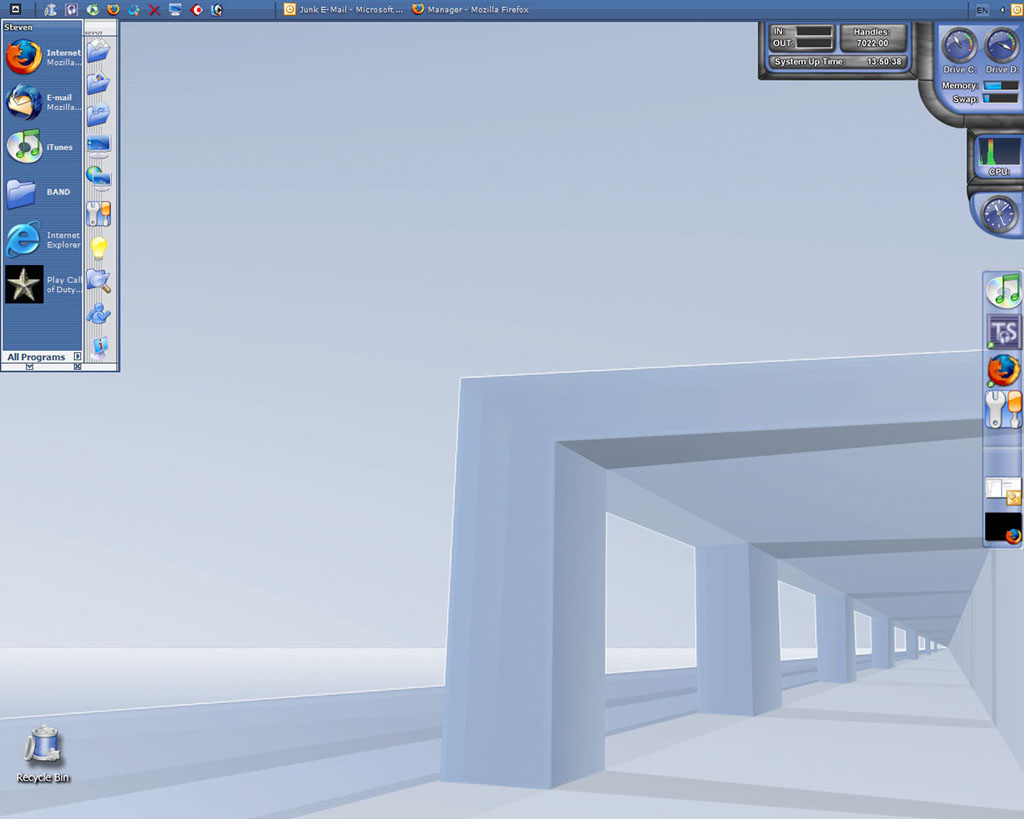Open the wrench and screwdriver control panel icon in menu
Screen dimensions: 1024x819
click(x=98, y=213)
